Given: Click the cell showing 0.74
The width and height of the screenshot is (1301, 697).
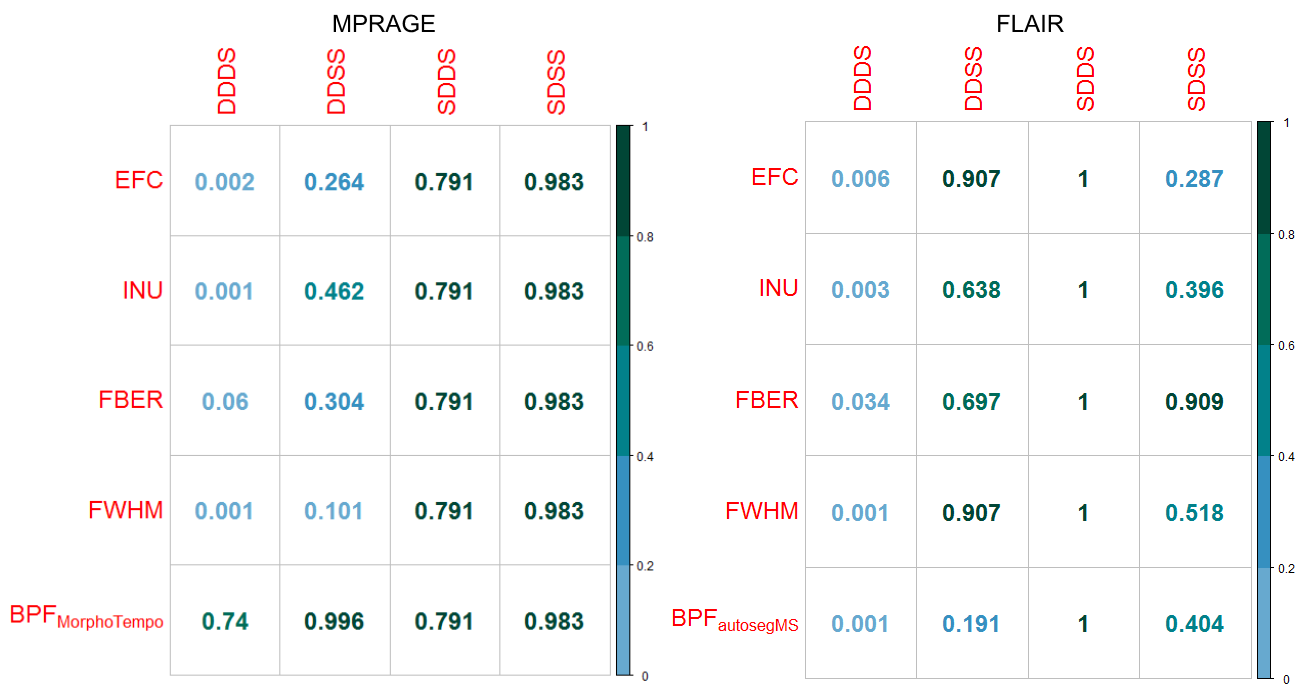Looking at the screenshot, I should [225, 622].
